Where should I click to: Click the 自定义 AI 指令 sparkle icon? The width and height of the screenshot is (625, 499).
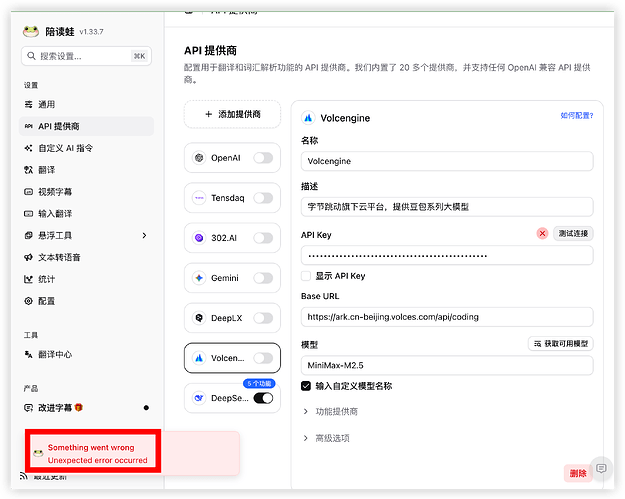click(28, 148)
